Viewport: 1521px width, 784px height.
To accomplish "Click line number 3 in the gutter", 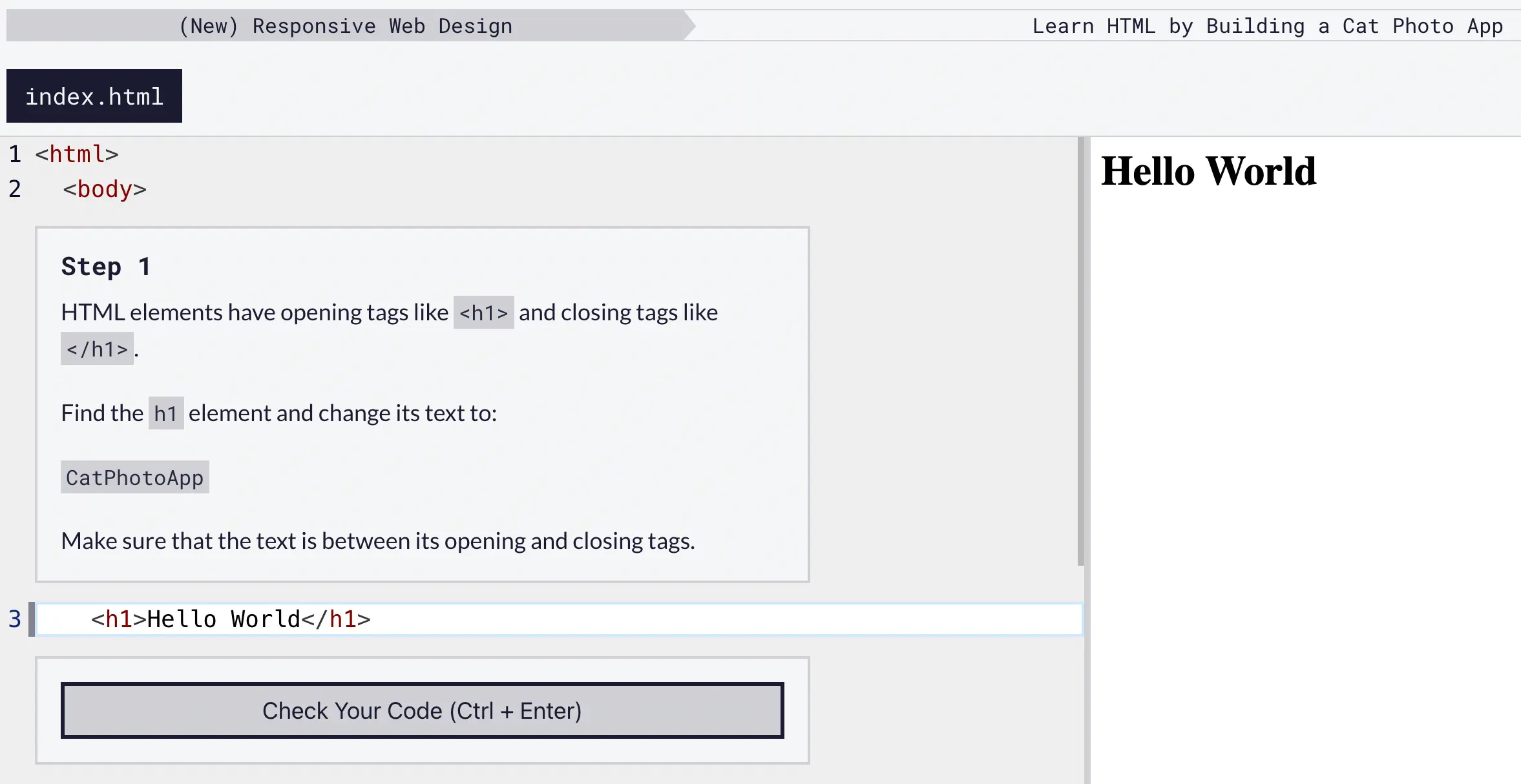I will click(x=13, y=619).
